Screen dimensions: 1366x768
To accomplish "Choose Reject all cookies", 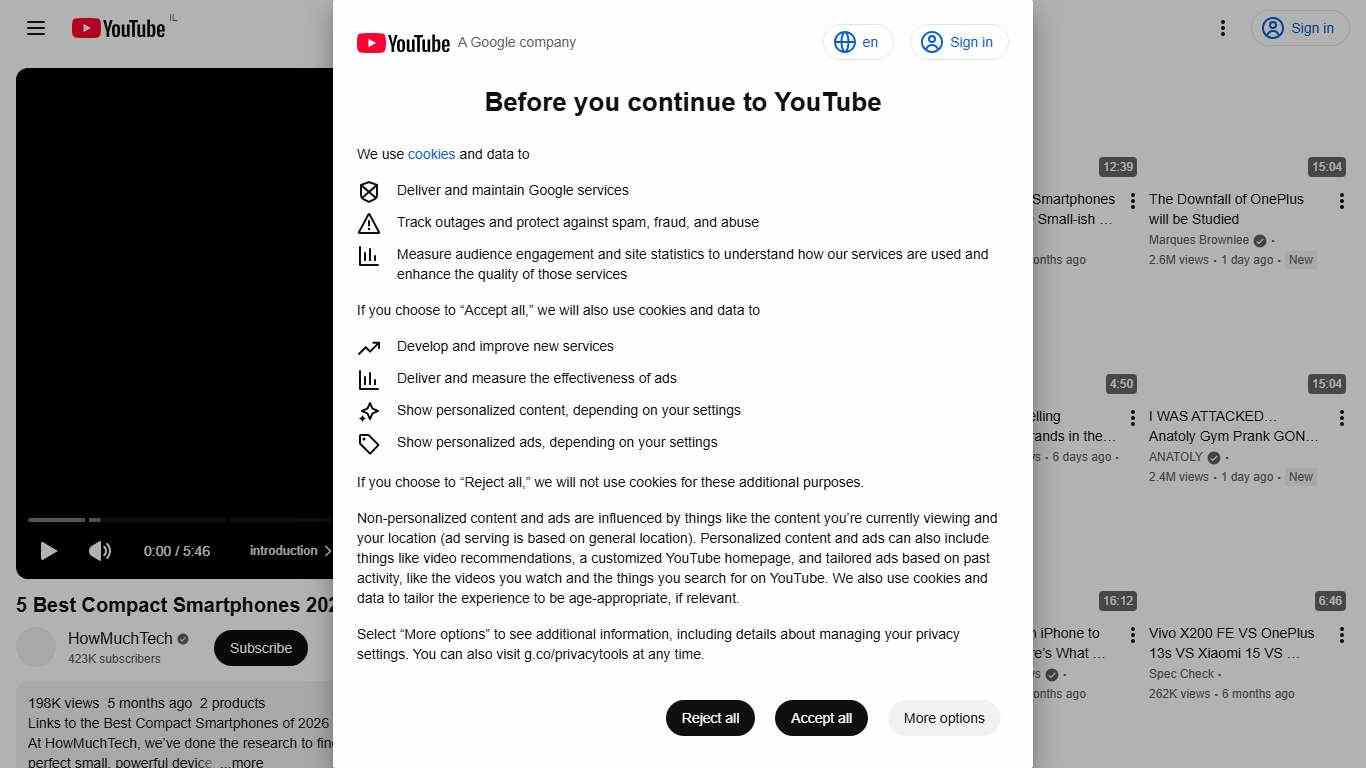I will click(710, 718).
